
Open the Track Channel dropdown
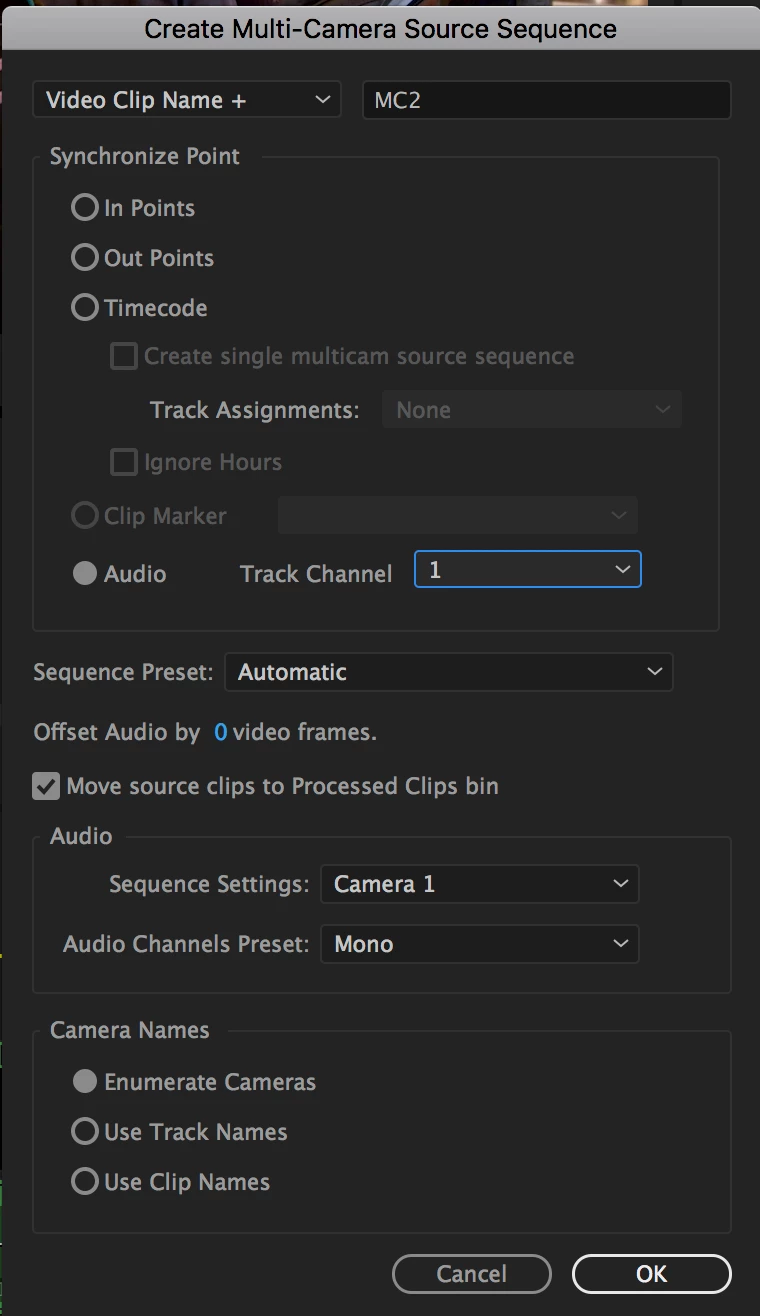[527, 570]
